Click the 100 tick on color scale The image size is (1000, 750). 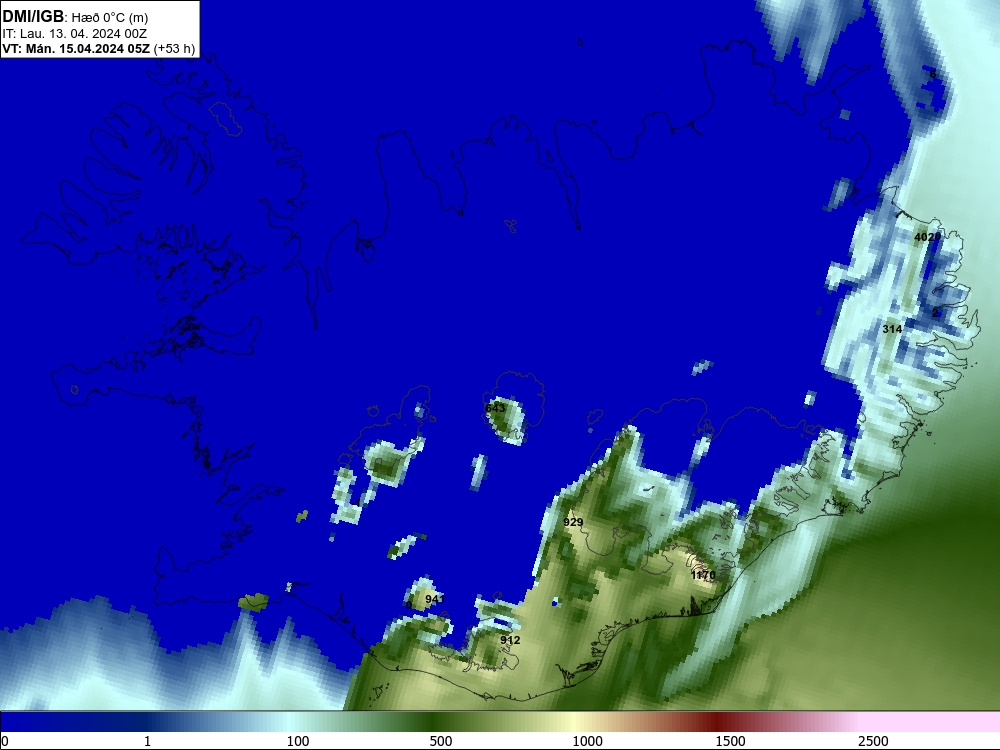[x=298, y=741]
